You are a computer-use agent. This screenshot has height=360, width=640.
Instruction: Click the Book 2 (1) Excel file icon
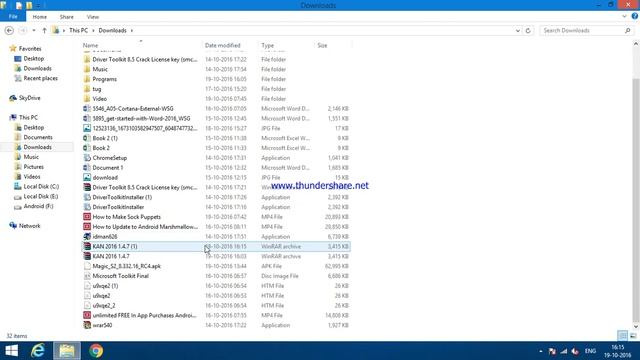pos(87,138)
